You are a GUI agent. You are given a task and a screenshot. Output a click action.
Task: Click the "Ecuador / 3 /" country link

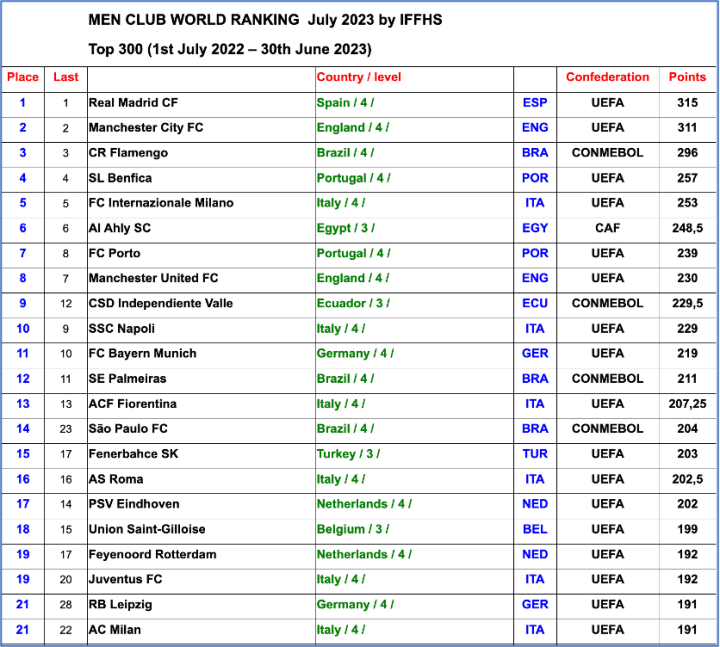click(353, 303)
